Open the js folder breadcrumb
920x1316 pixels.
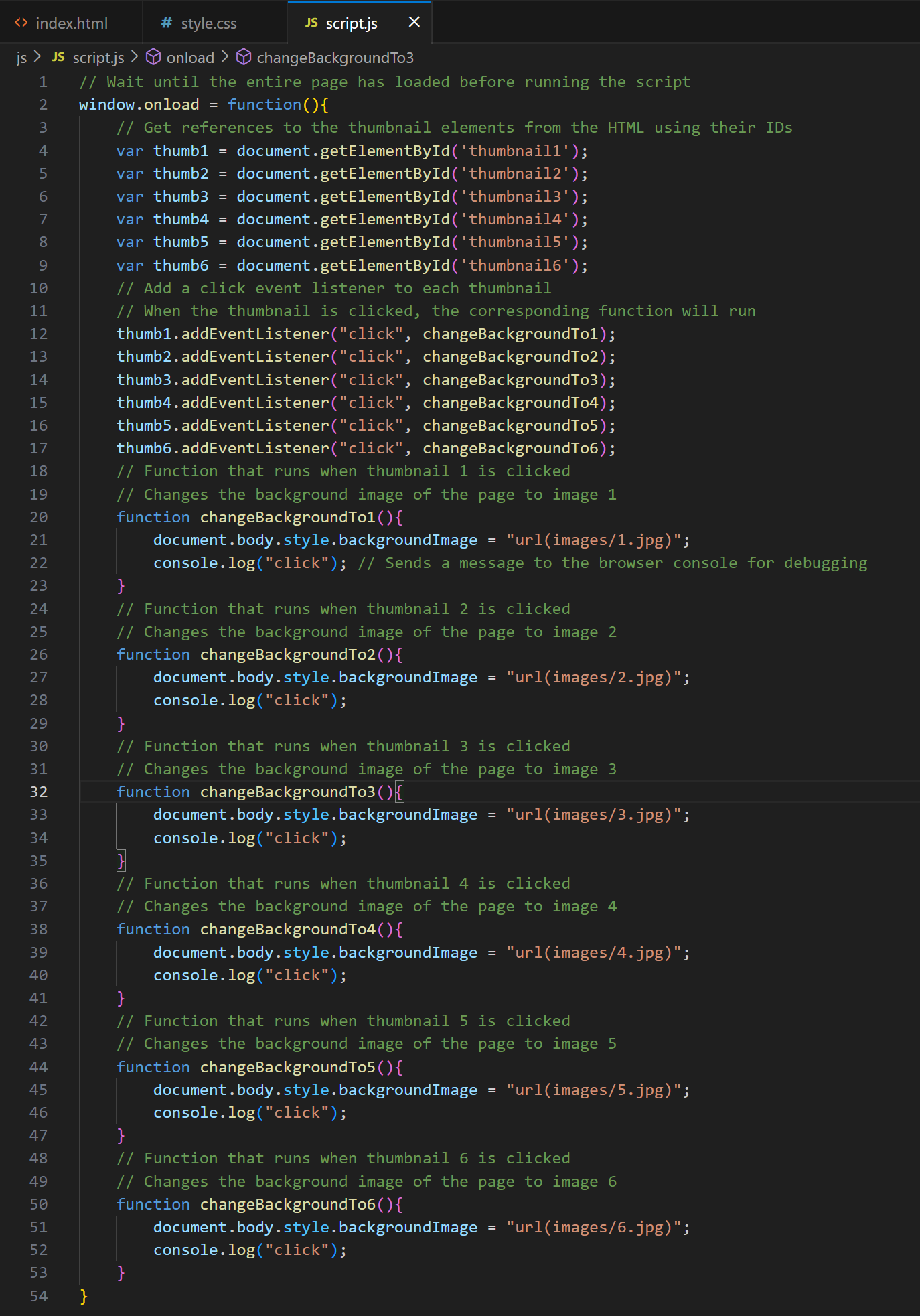[x=21, y=58]
